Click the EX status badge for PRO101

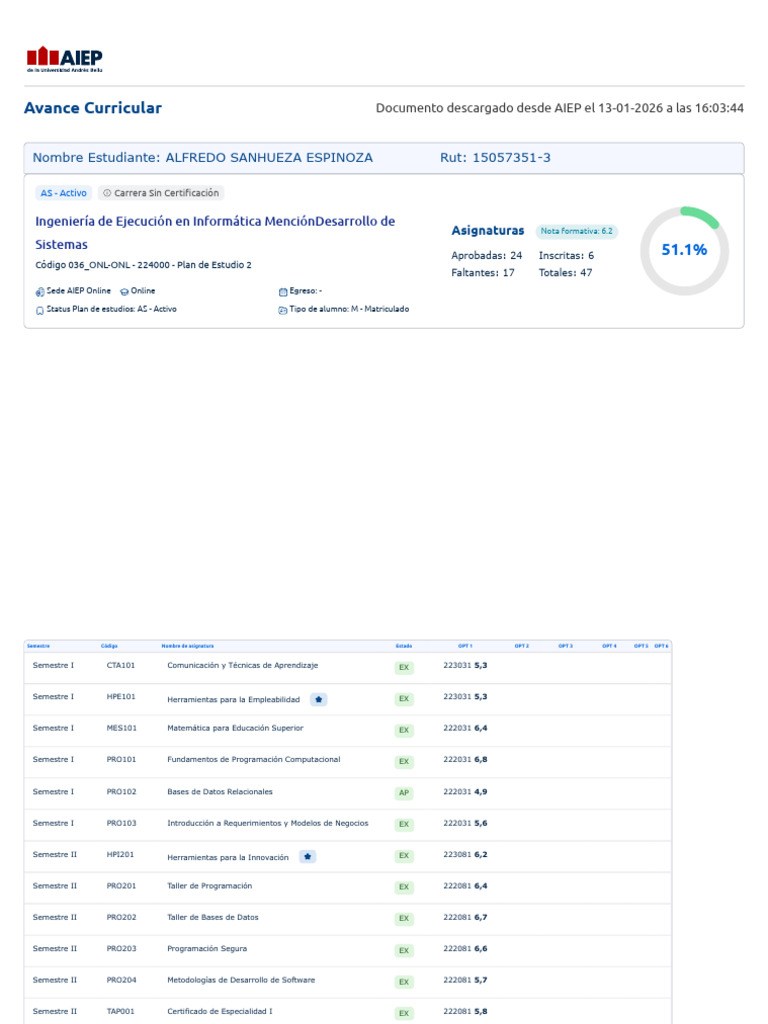404,761
